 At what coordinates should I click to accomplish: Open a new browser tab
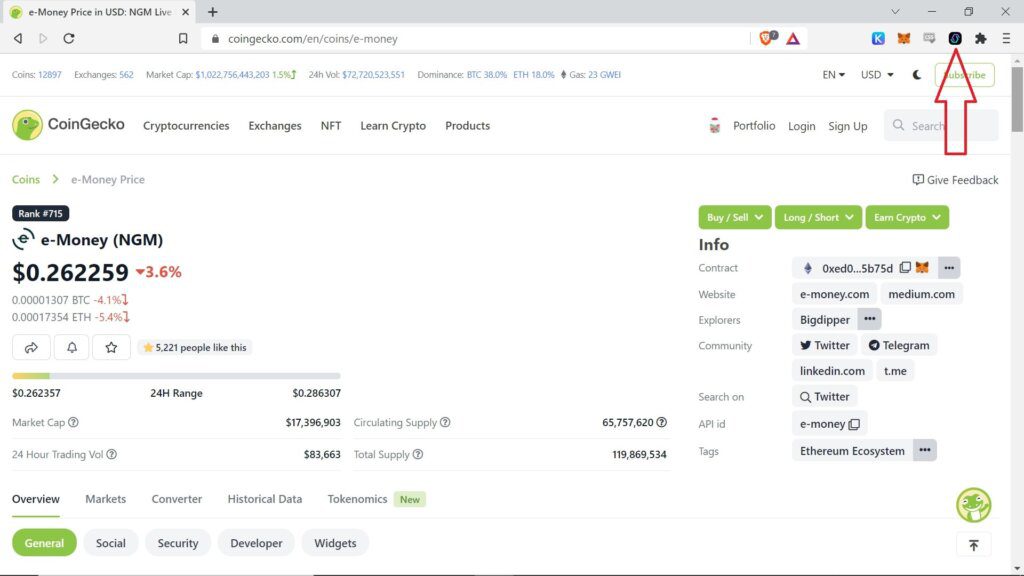[x=212, y=12]
